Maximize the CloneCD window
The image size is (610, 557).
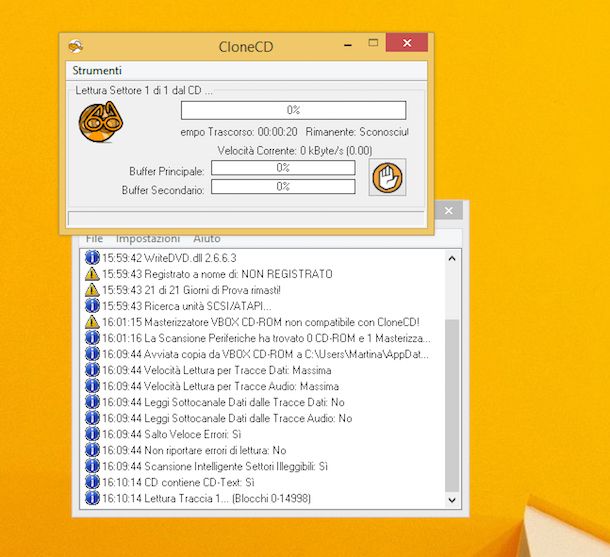click(373, 43)
